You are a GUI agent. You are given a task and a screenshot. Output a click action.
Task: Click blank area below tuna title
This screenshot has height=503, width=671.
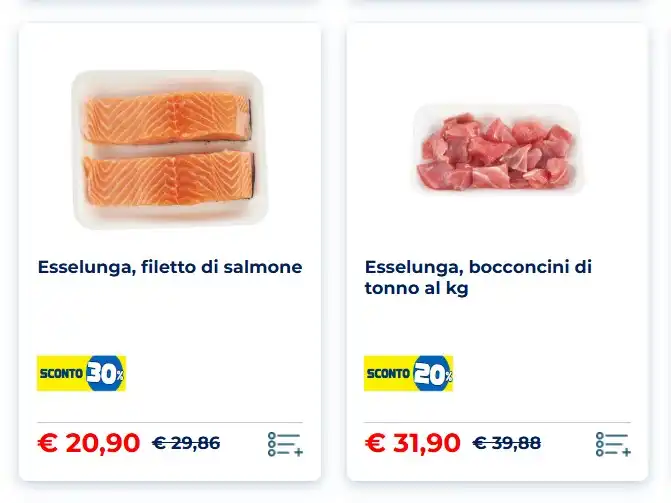pos(497,325)
